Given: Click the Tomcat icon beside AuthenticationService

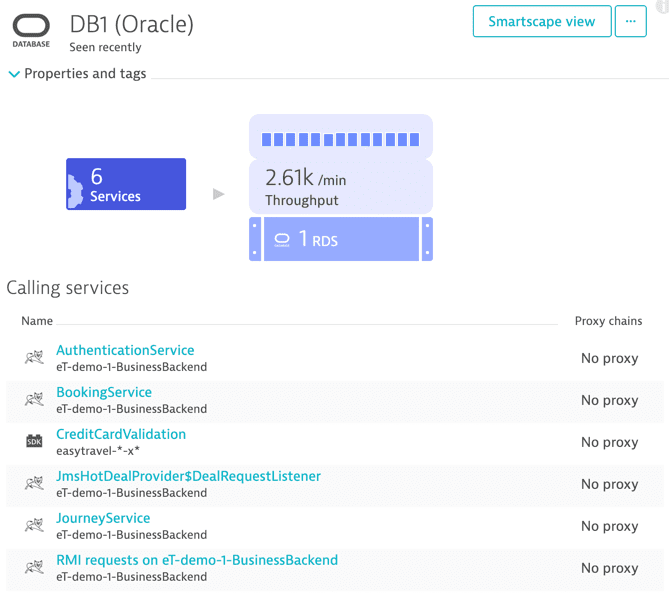Looking at the screenshot, I should [34, 357].
